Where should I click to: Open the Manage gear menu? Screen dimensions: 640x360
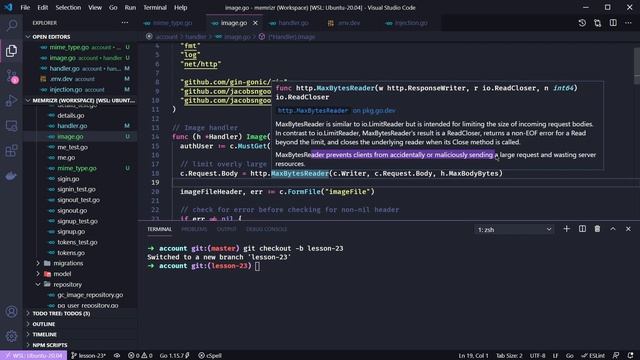pos(11,336)
